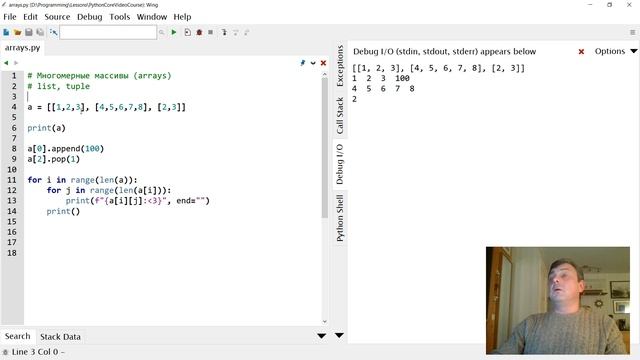Click the magnifier search icon

(x=162, y=32)
